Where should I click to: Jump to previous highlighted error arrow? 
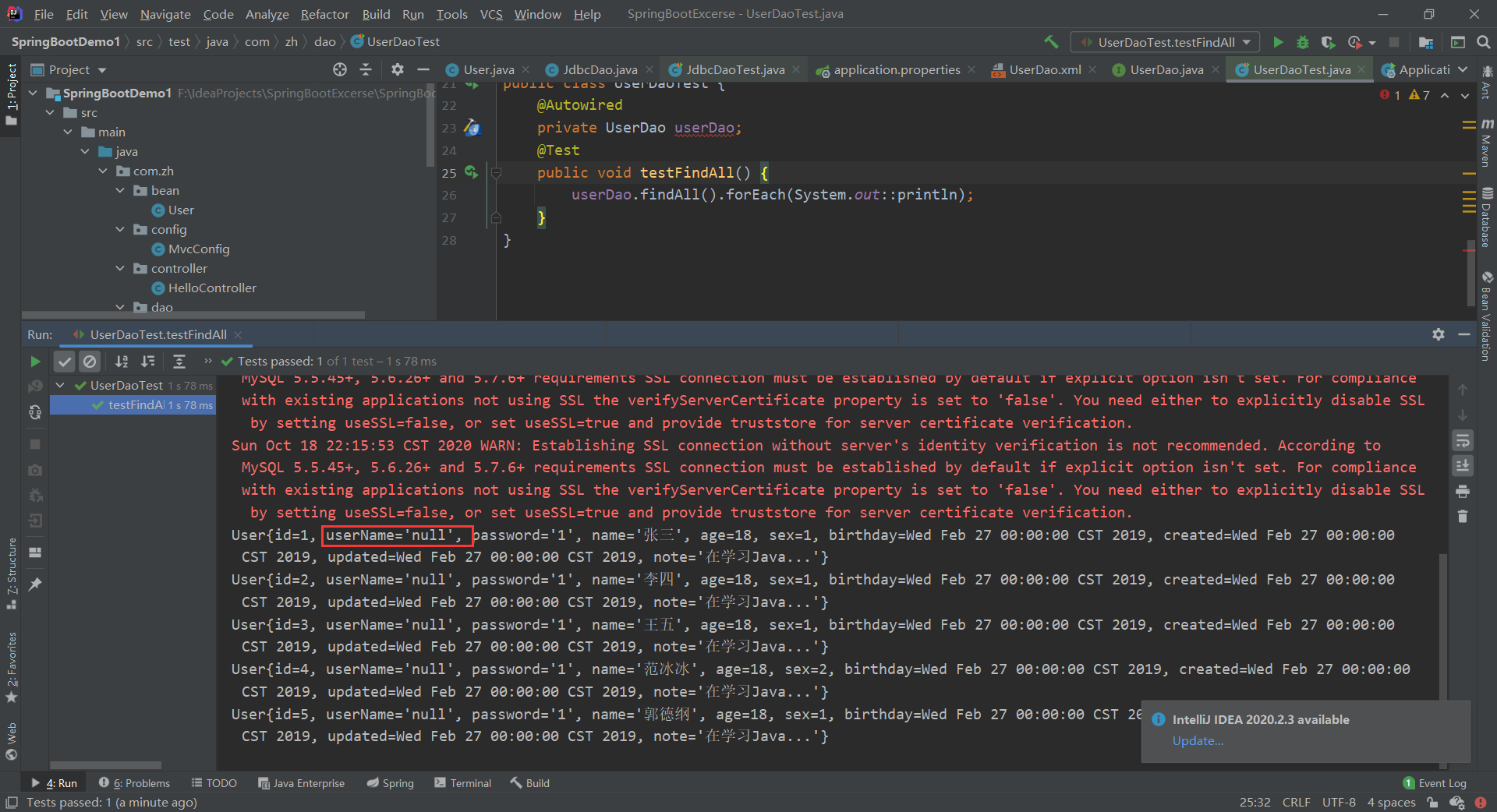pos(1445,95)
